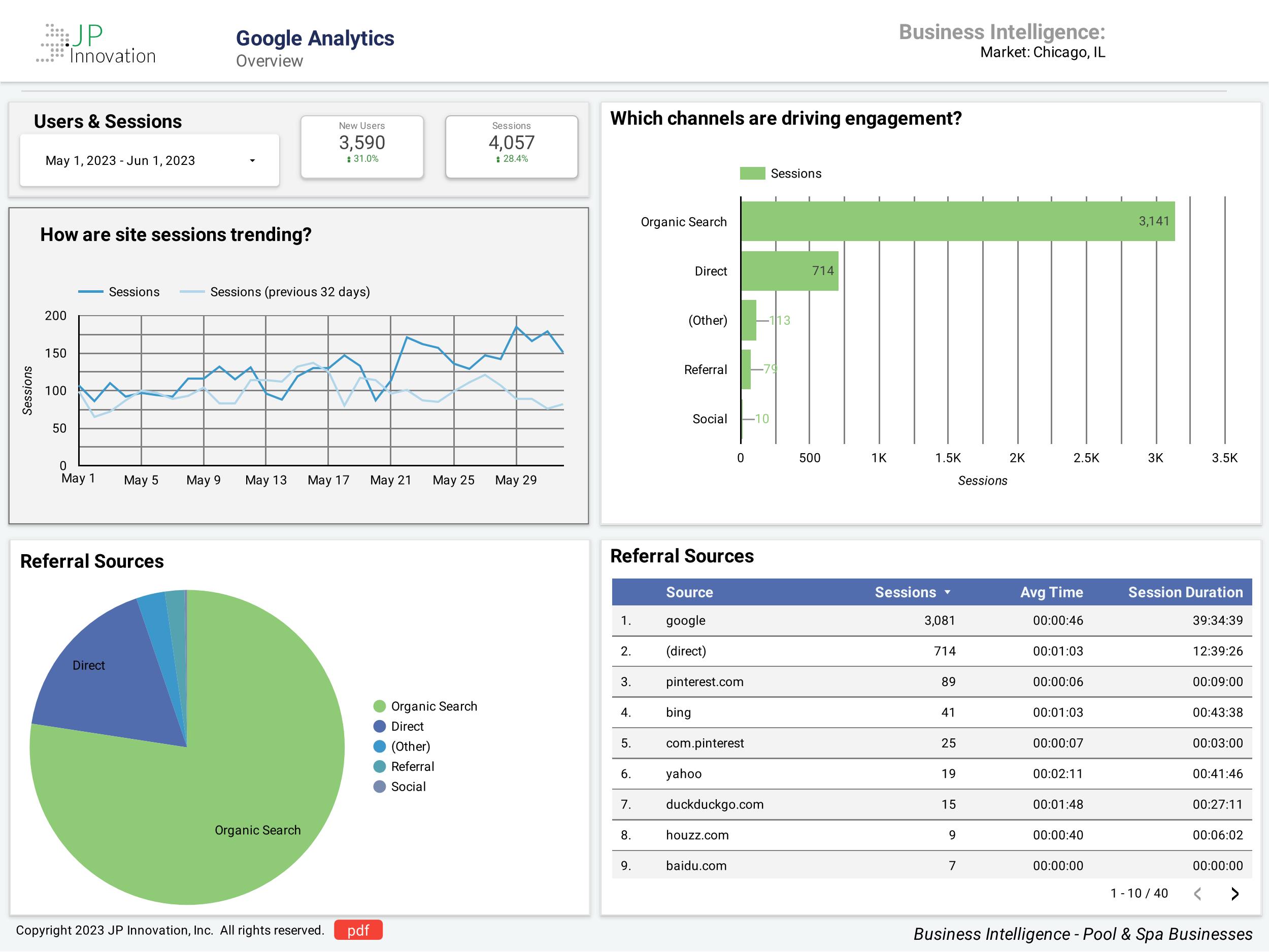The width and height of the screenshot is (1269, 952).
Task: Select the google source row
Action: pos(931,621)
